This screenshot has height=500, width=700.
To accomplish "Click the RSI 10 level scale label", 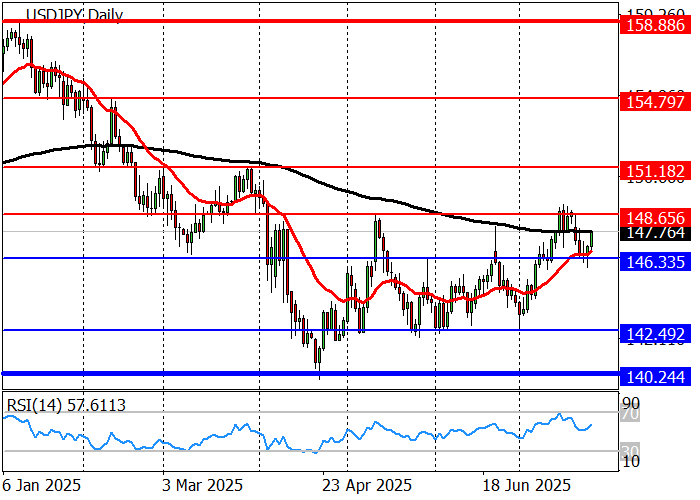I will [630, 461].
